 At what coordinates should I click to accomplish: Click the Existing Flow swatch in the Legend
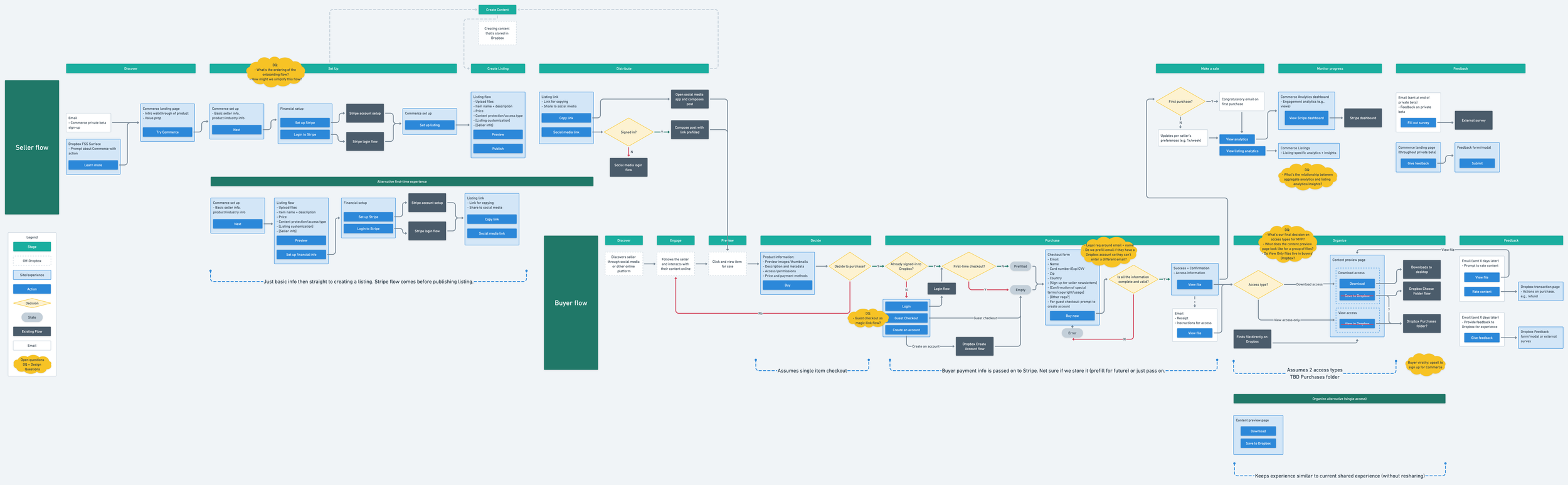coord(32,331)
